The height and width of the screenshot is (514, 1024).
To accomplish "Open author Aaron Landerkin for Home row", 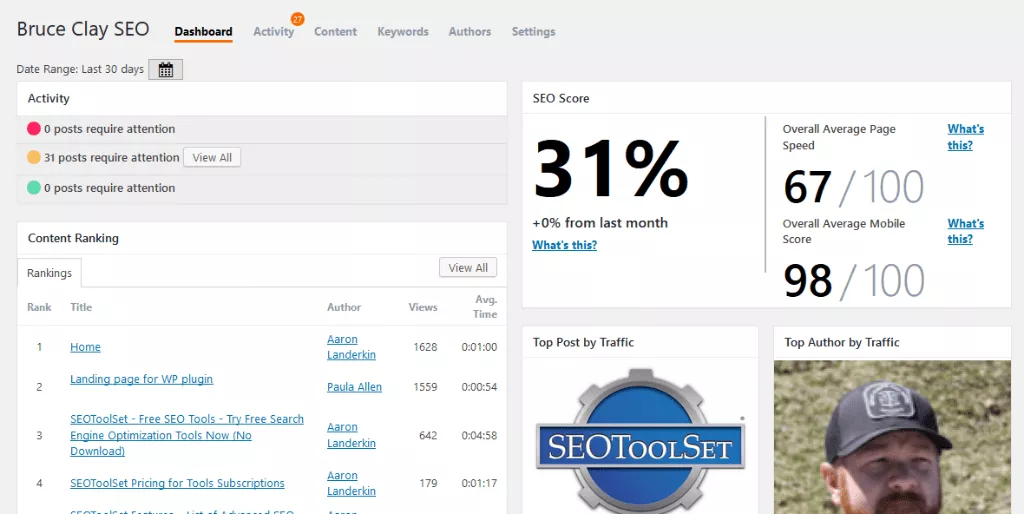I will (x=351, y=347).
